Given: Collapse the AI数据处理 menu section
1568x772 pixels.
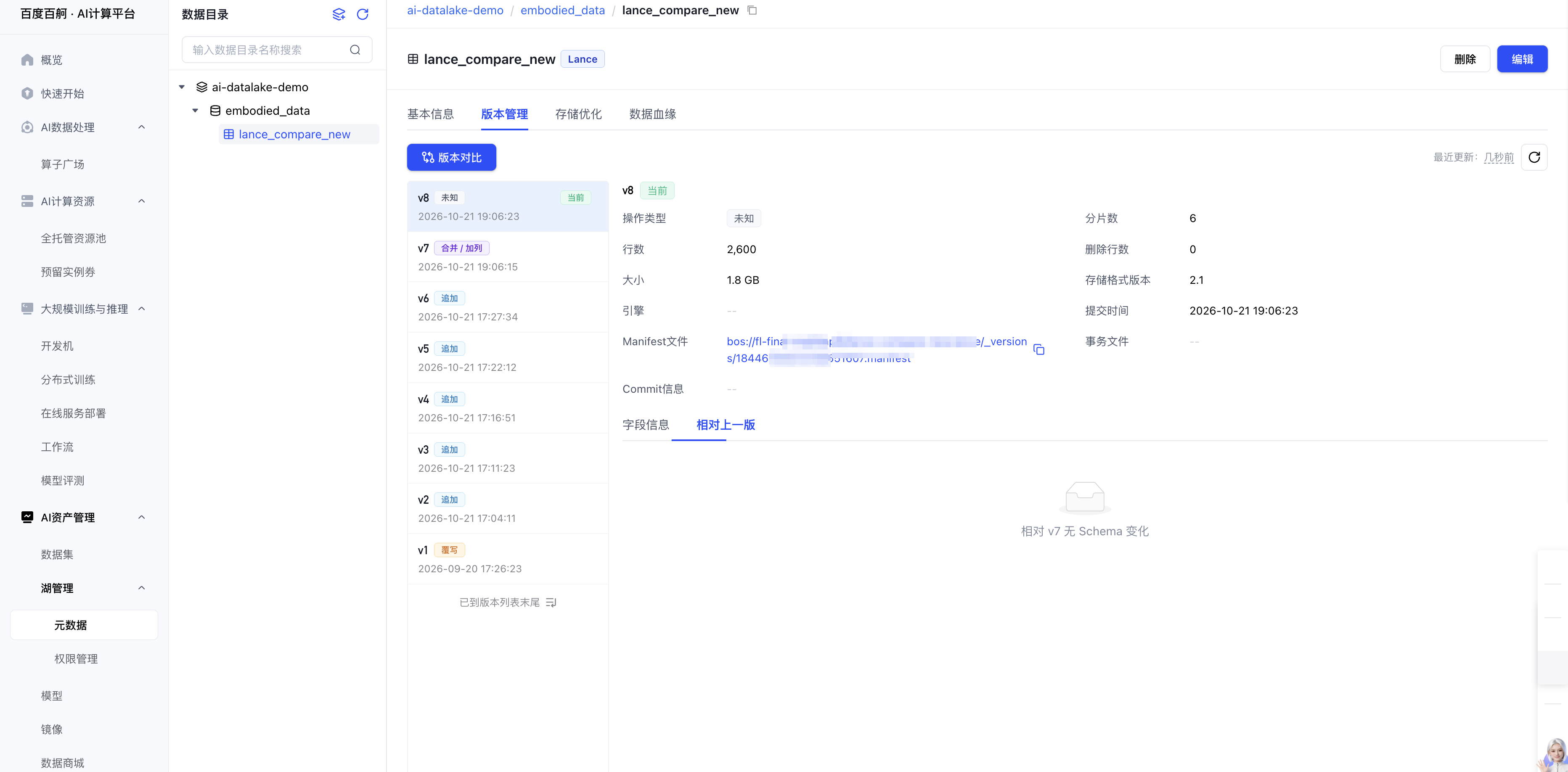Looking at the screenshot, I should [142, 127].
